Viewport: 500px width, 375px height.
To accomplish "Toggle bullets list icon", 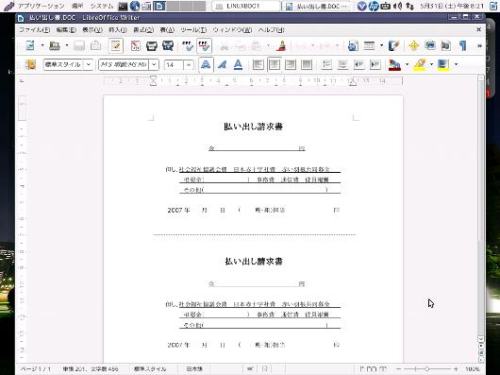I will pyautogui.click(x=342, y=64).
